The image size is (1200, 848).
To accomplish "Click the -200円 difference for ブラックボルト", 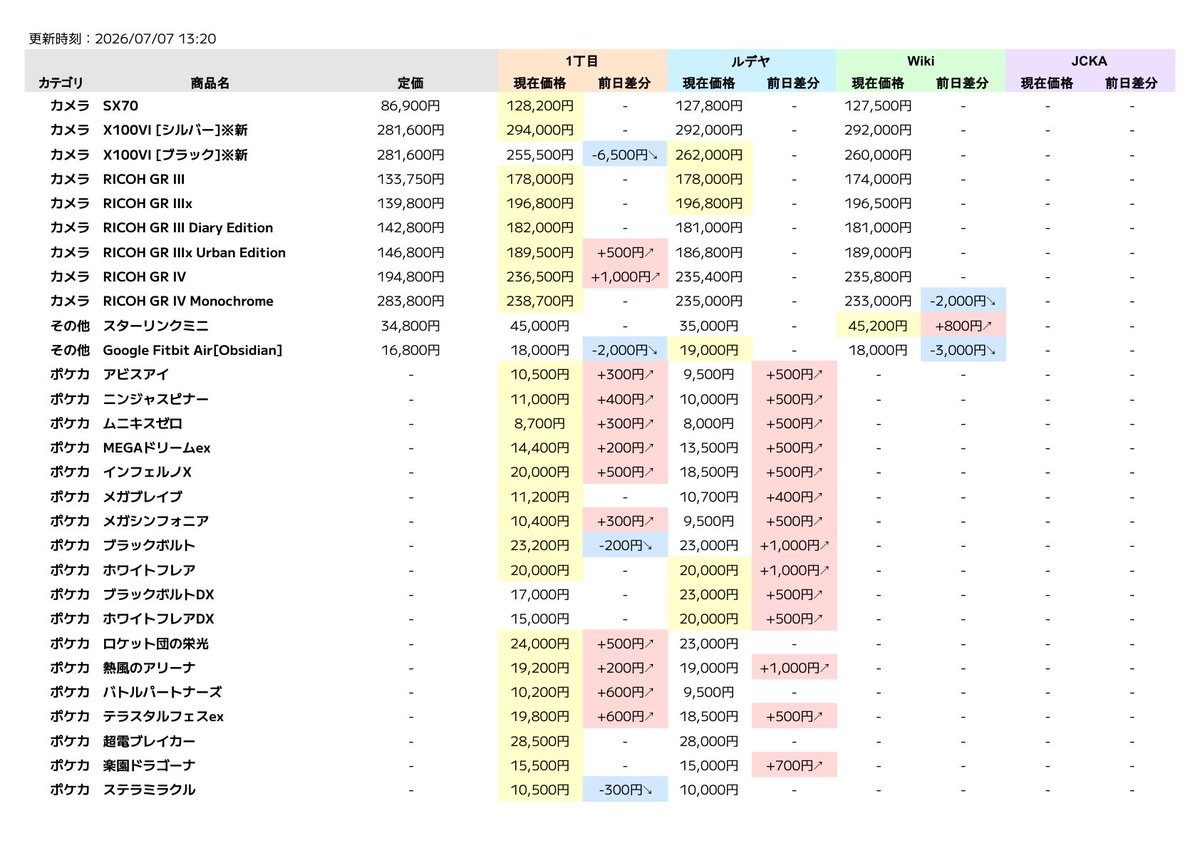I will [x=625, y=546].
